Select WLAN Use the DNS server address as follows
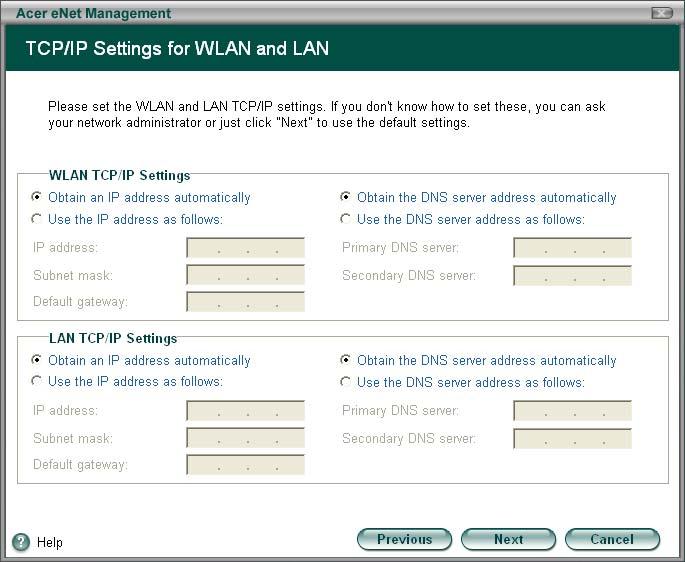685x562 pixels. 346,219
